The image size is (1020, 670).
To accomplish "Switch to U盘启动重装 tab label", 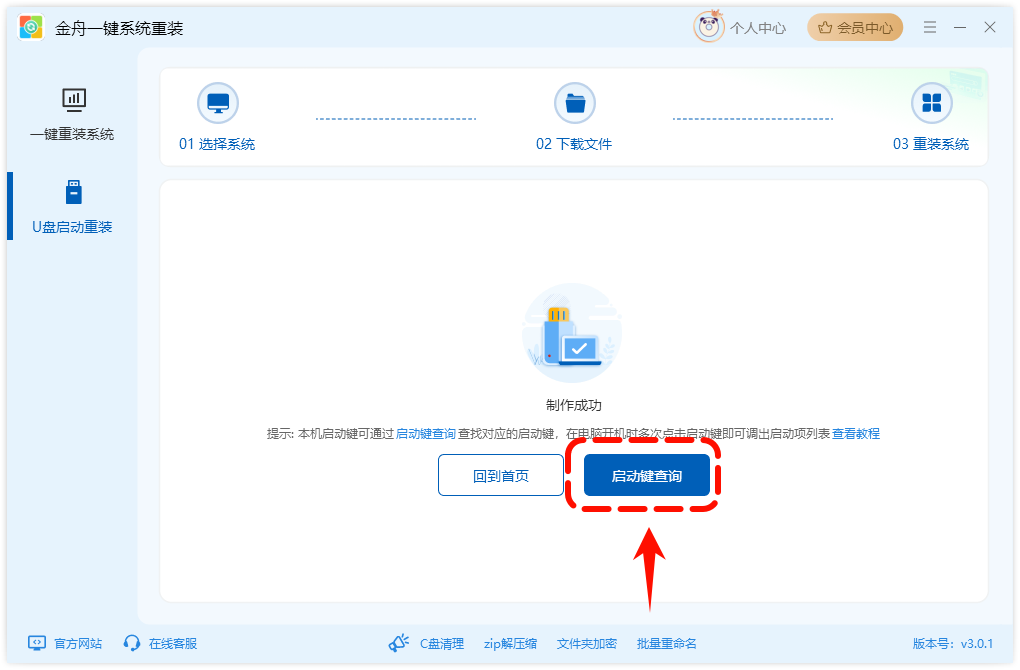I will 72,227.
